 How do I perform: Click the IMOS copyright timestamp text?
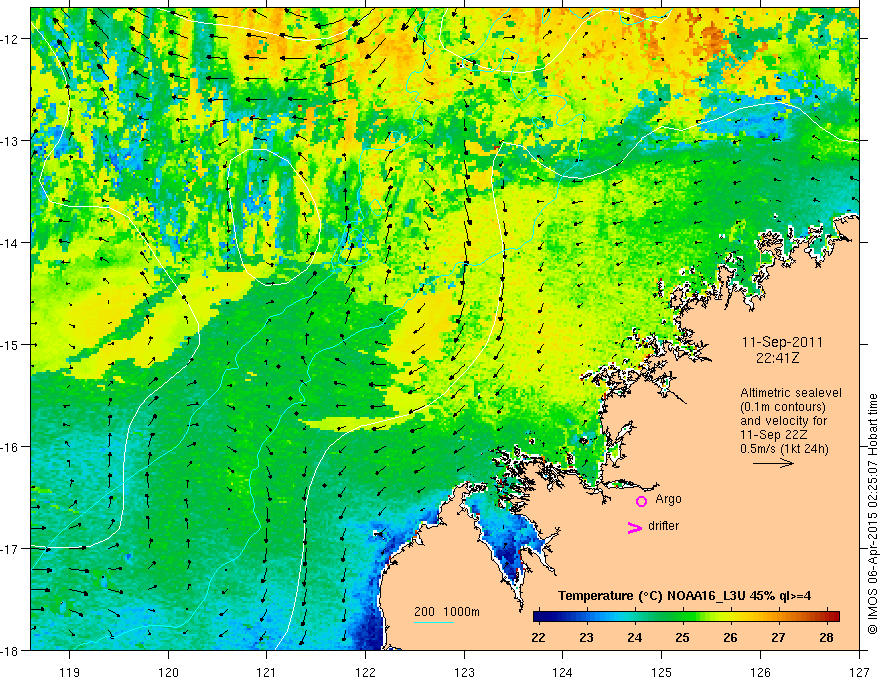pyautogui.click(x=872, y=512)
